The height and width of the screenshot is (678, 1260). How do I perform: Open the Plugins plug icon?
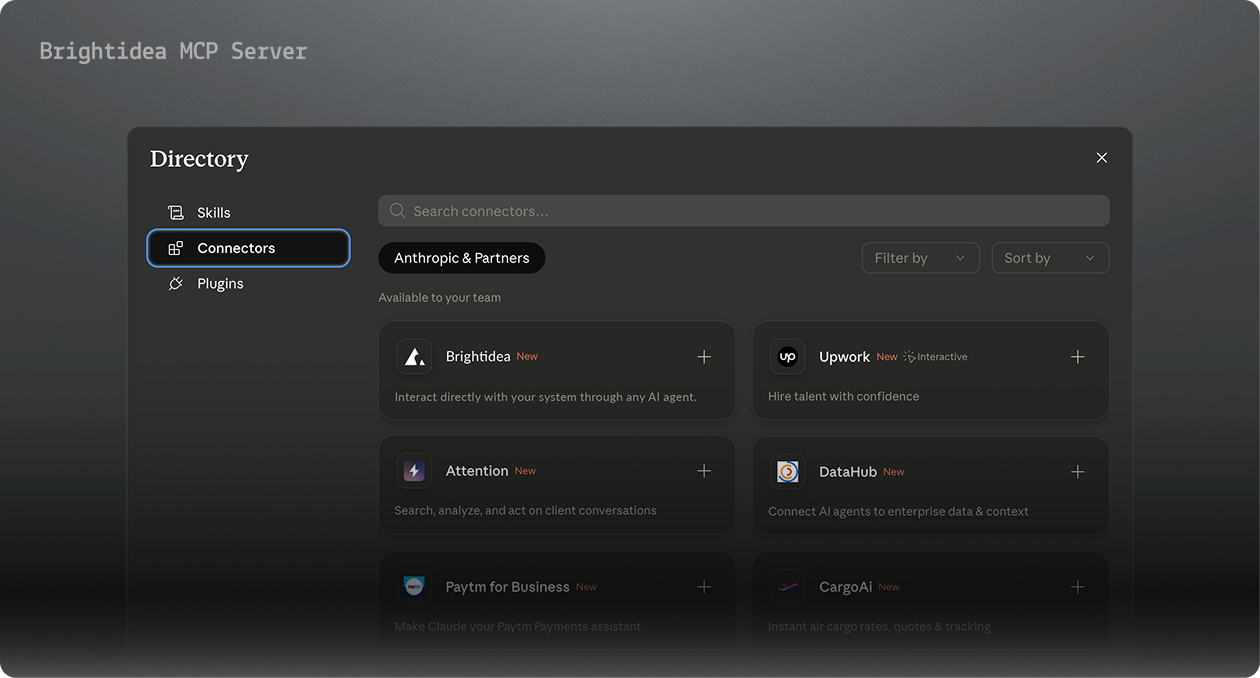pyautogui.click(x=176, y=284)
